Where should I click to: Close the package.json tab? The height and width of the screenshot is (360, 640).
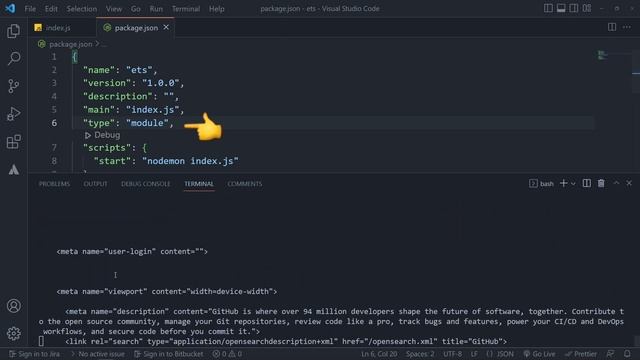[166, 27]
